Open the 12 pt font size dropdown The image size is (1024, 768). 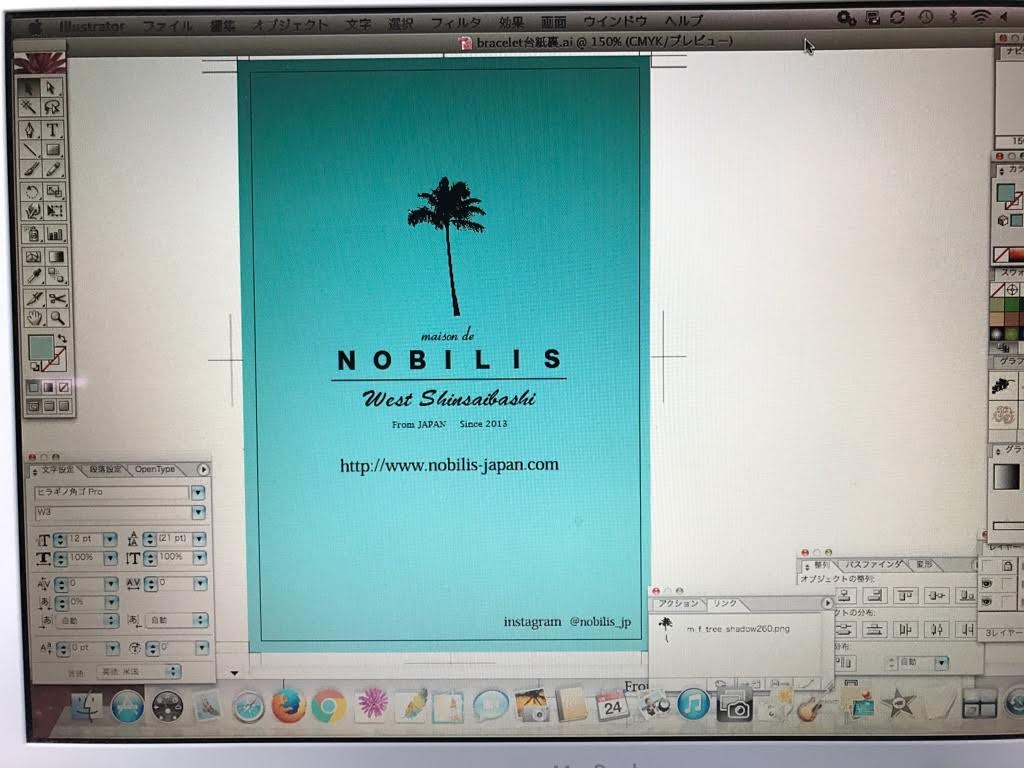pyautogui.click(x=110, y=539)
